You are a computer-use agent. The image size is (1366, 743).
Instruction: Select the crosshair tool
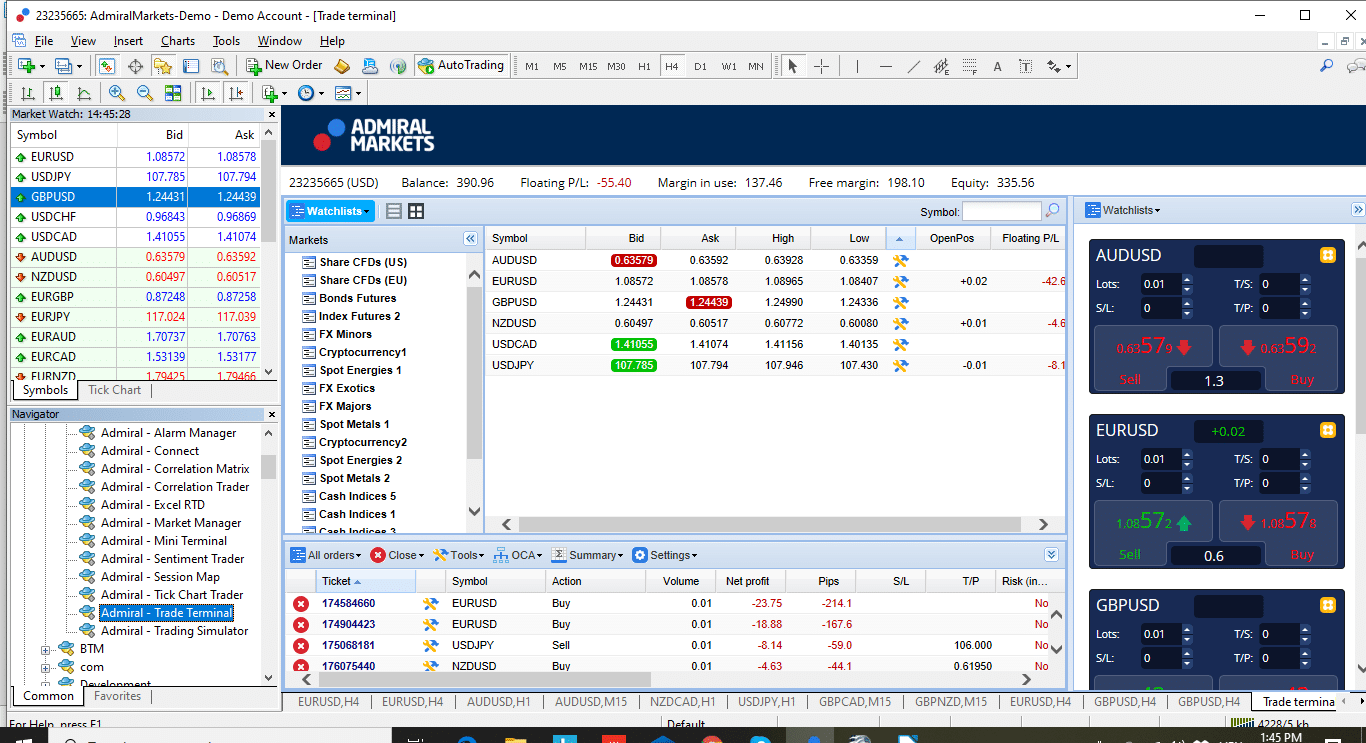pos(821,66)
